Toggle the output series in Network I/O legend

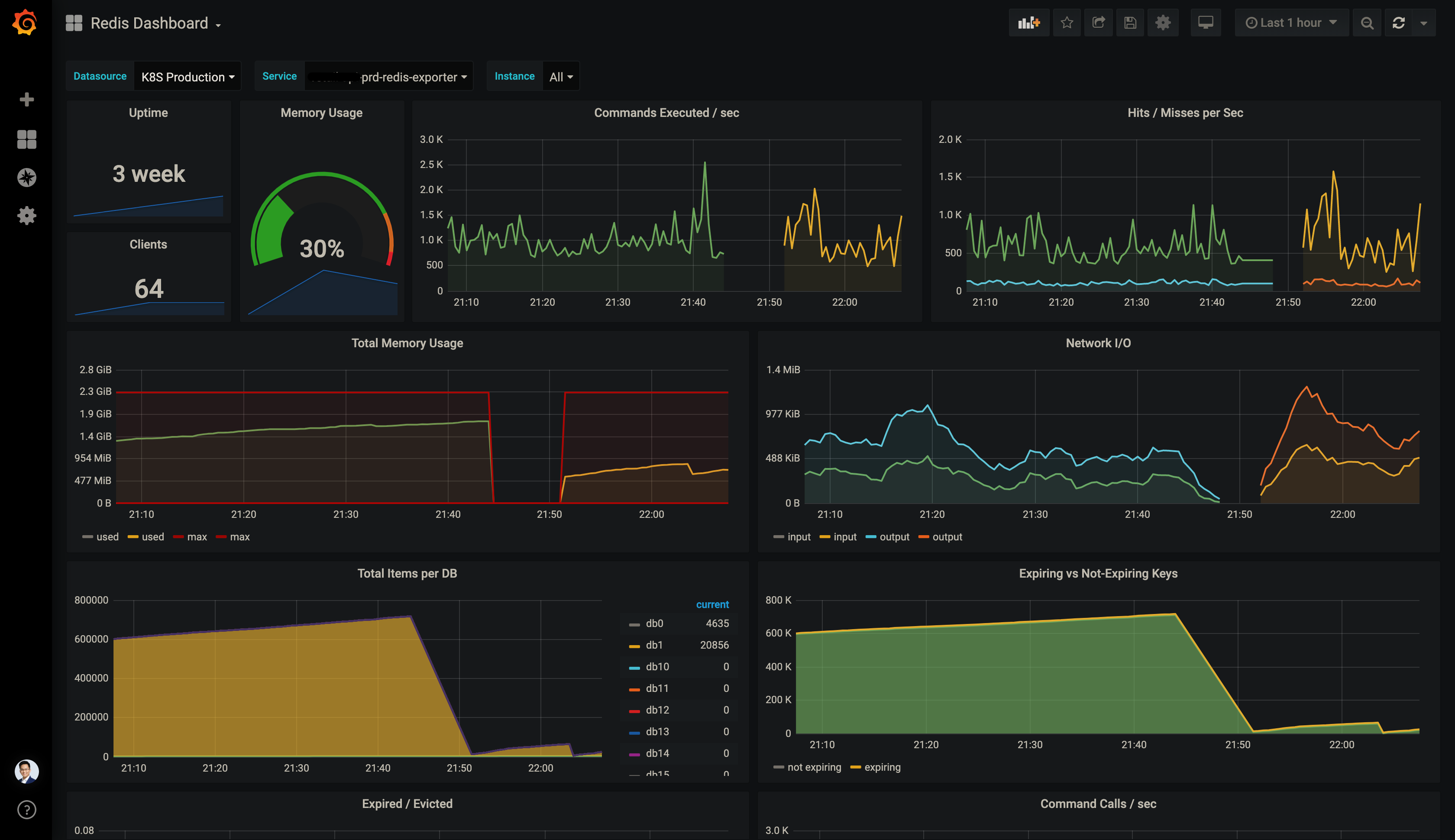coord(894,537)
